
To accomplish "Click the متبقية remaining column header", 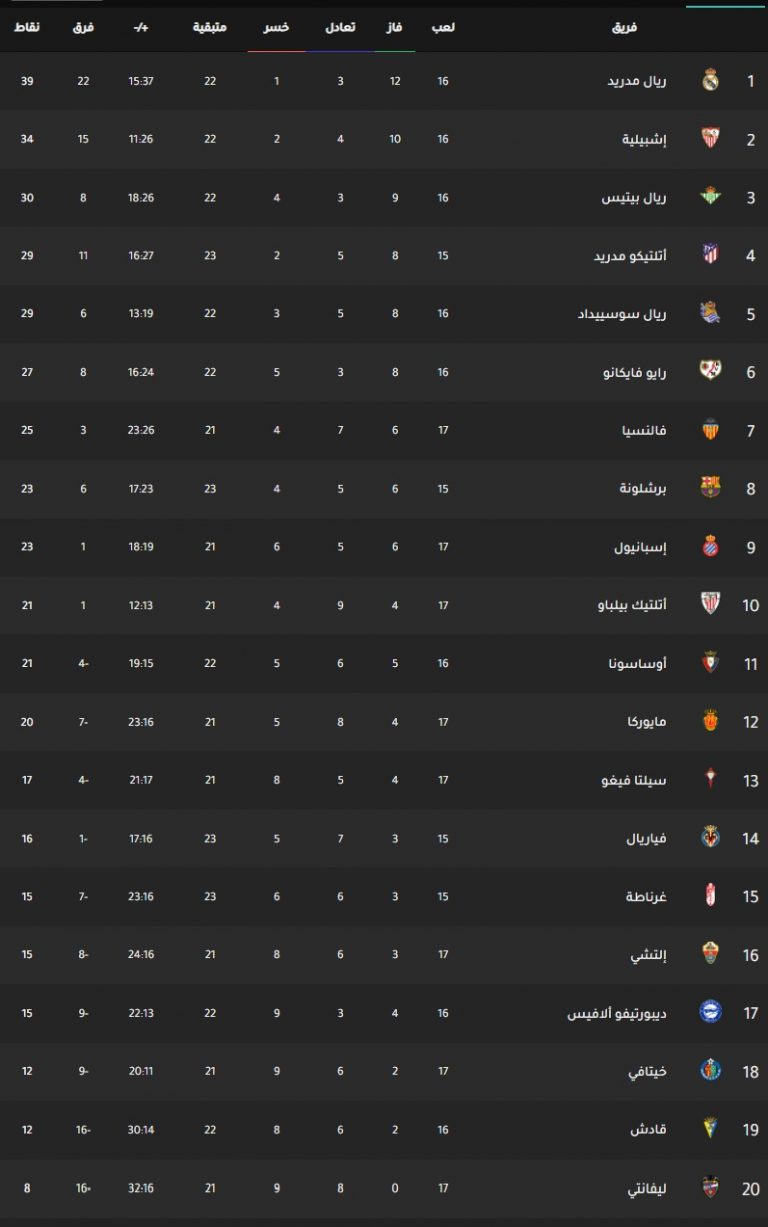I will point(210,27).
